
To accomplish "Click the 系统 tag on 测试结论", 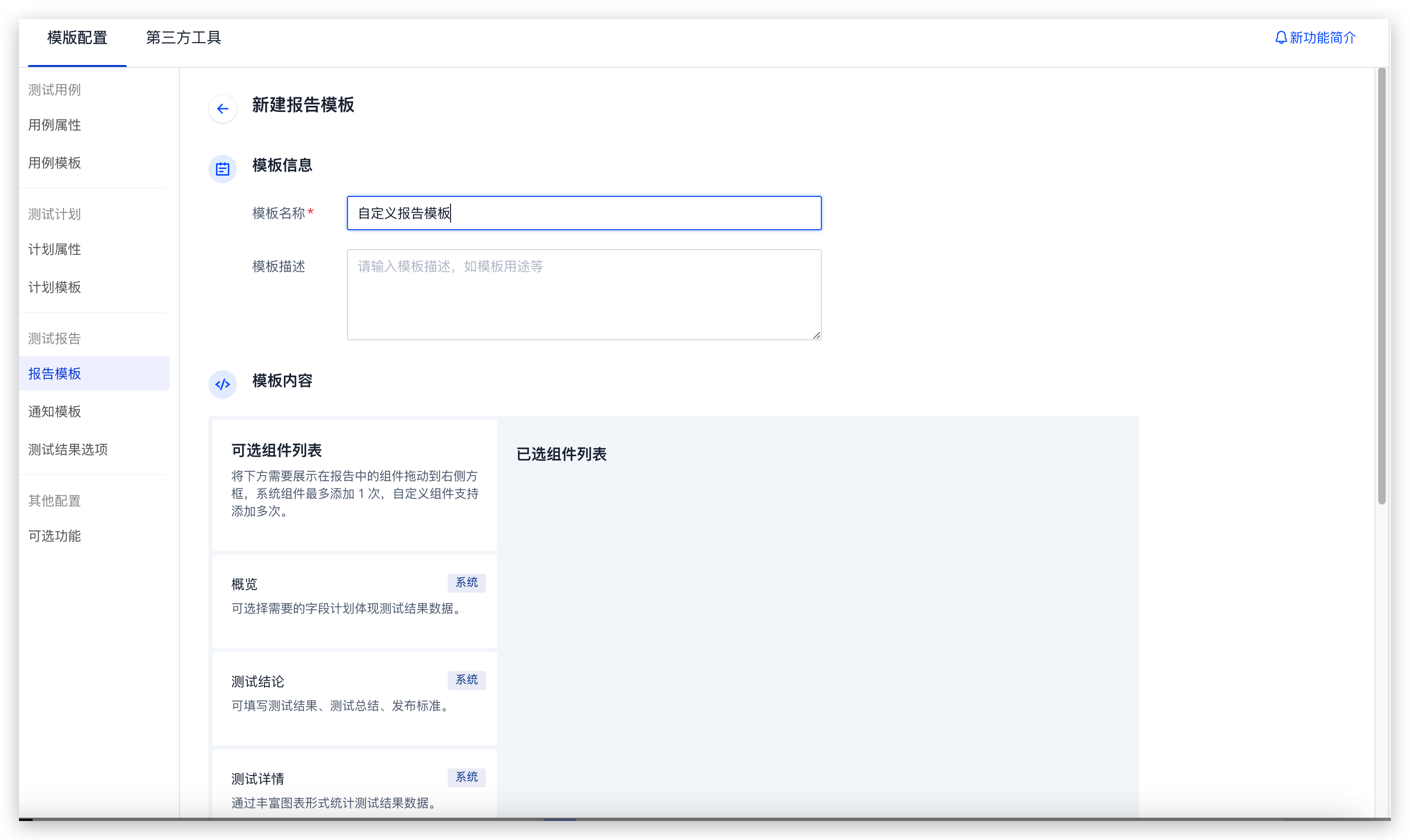I will (467, 681).
